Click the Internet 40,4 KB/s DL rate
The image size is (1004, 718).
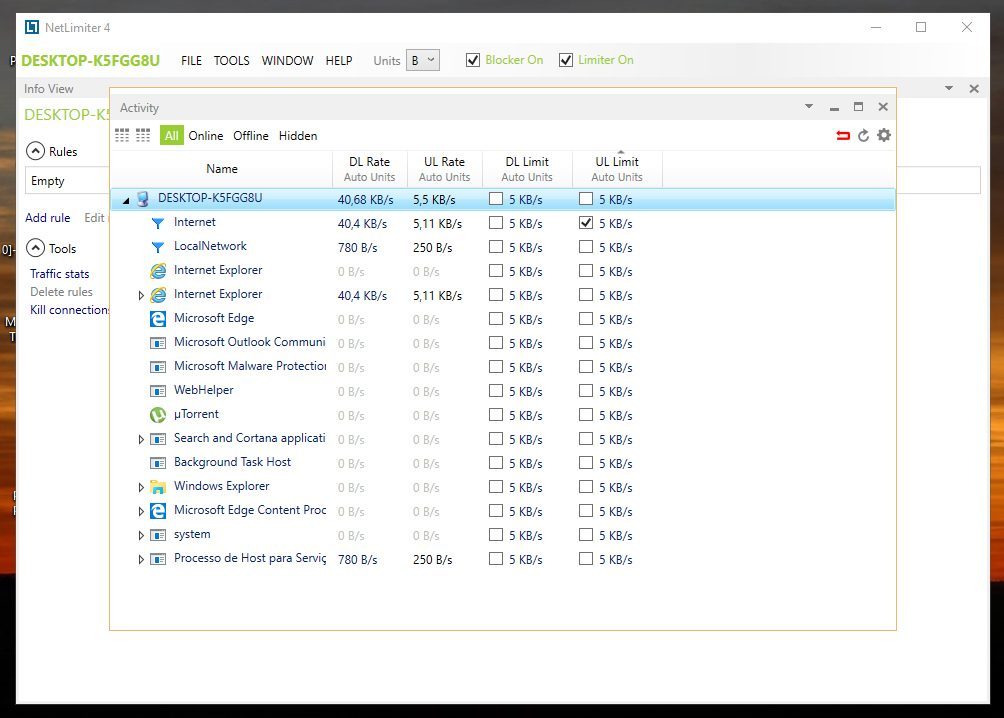click(362, 224)
